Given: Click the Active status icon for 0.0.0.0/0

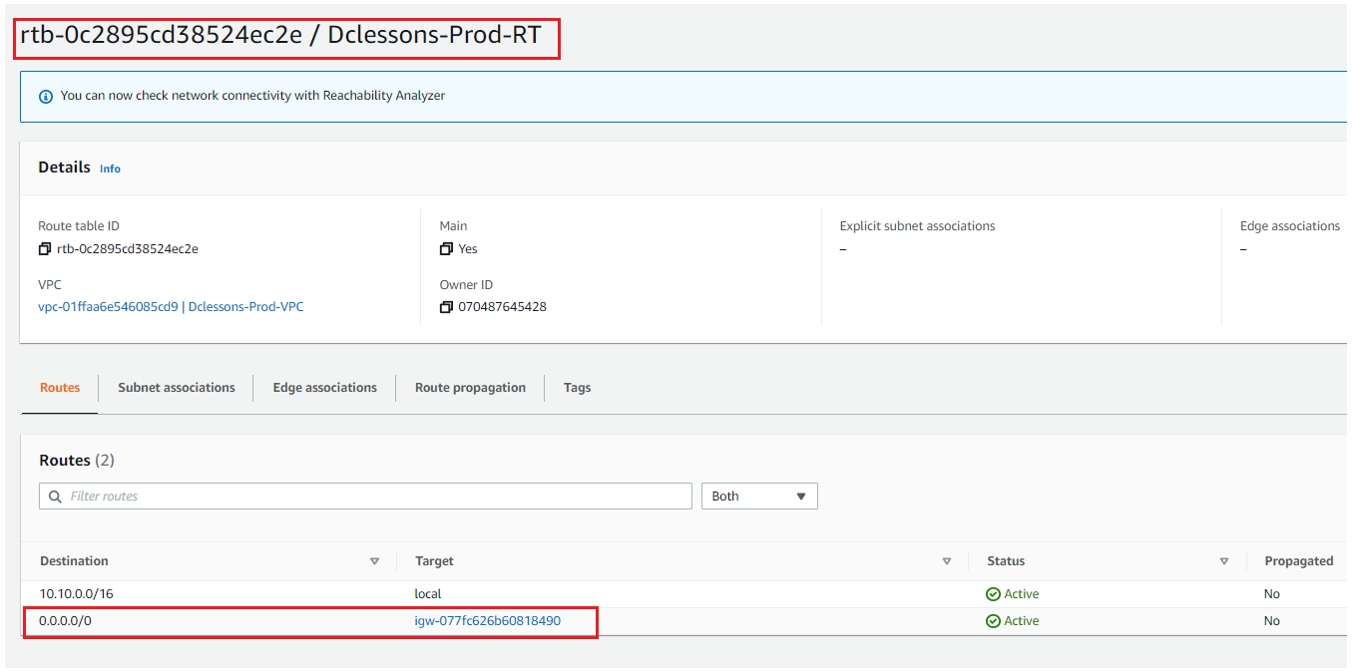Looking at the screenshot, I should (x=993, y=621).
